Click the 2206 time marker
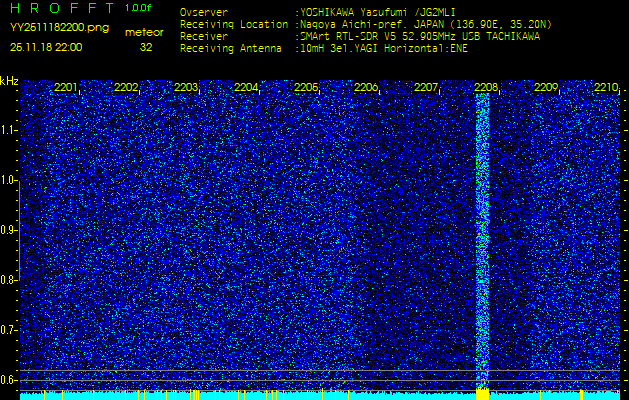Viewport: 629px width, 400px height. (x=366, y=87)
